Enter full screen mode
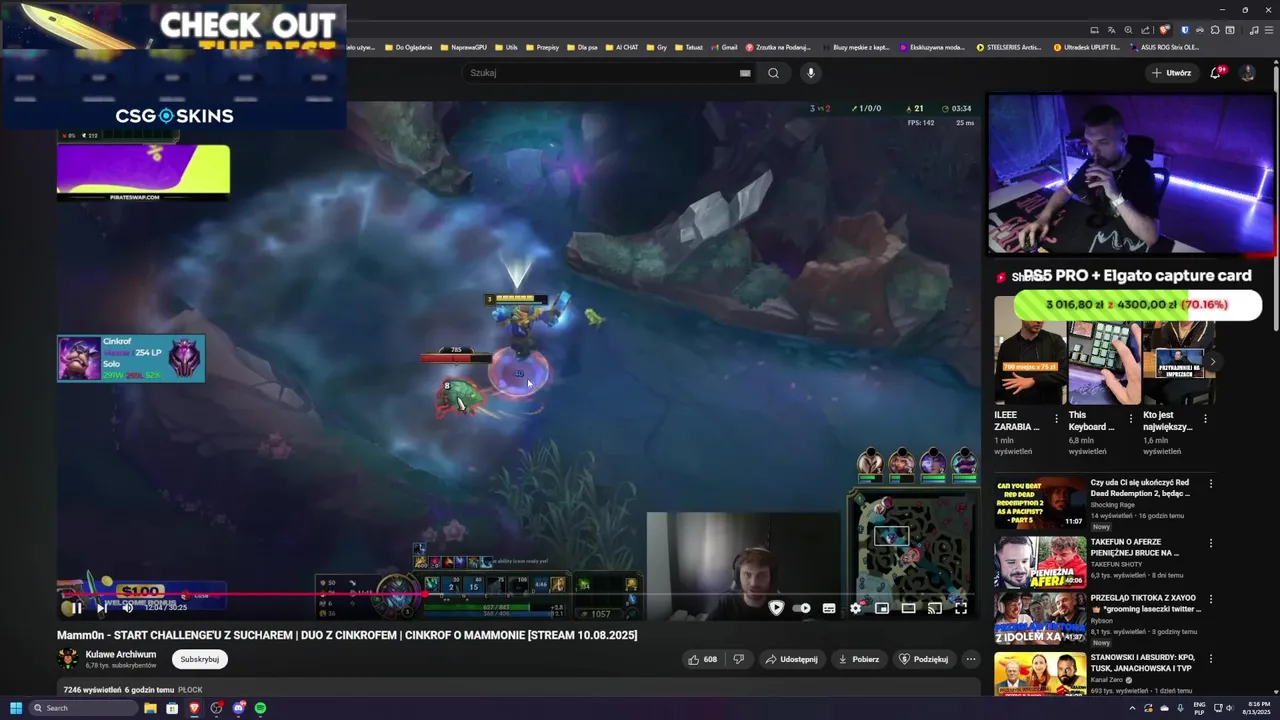 (961, 608)
